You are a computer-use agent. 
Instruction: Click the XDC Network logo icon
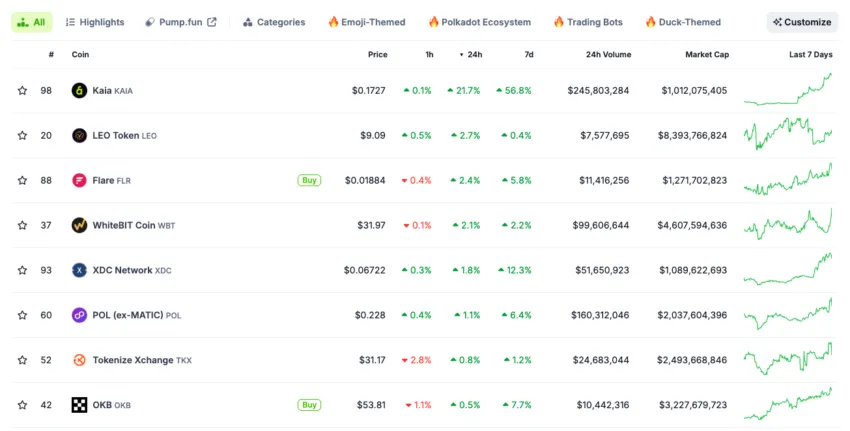[x=79, y=270]
